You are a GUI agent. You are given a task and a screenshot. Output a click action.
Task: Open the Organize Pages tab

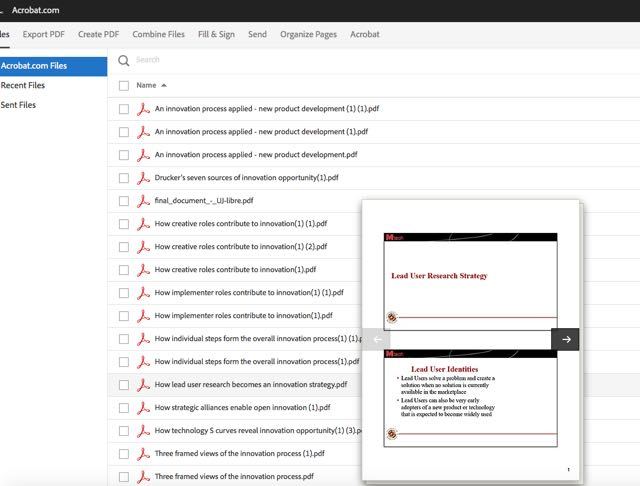point(308,34)
